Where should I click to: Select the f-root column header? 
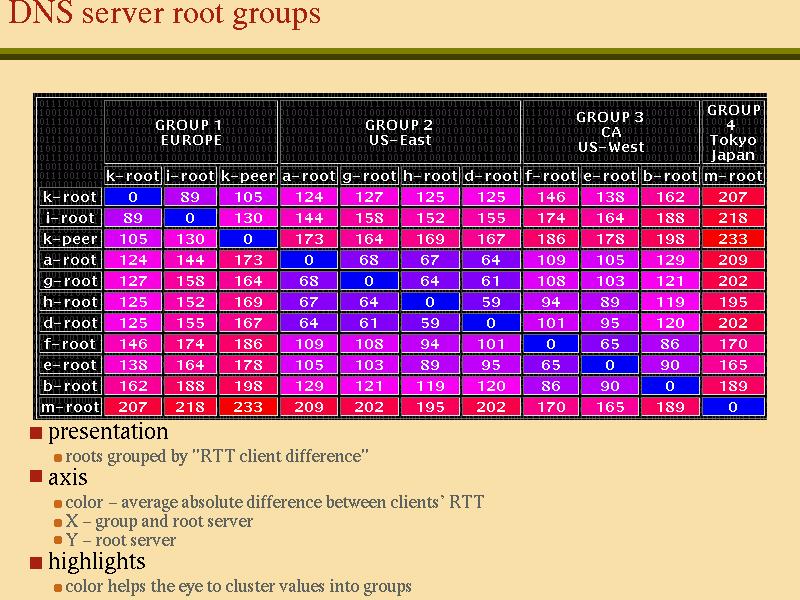(551, 176)
